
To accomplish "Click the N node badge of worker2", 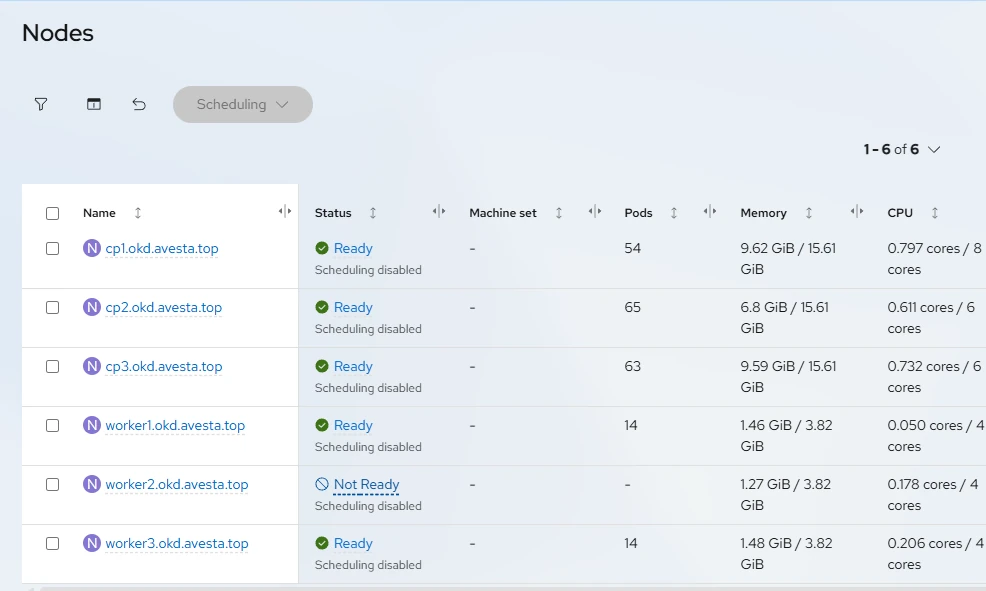I will pos(92,485).
